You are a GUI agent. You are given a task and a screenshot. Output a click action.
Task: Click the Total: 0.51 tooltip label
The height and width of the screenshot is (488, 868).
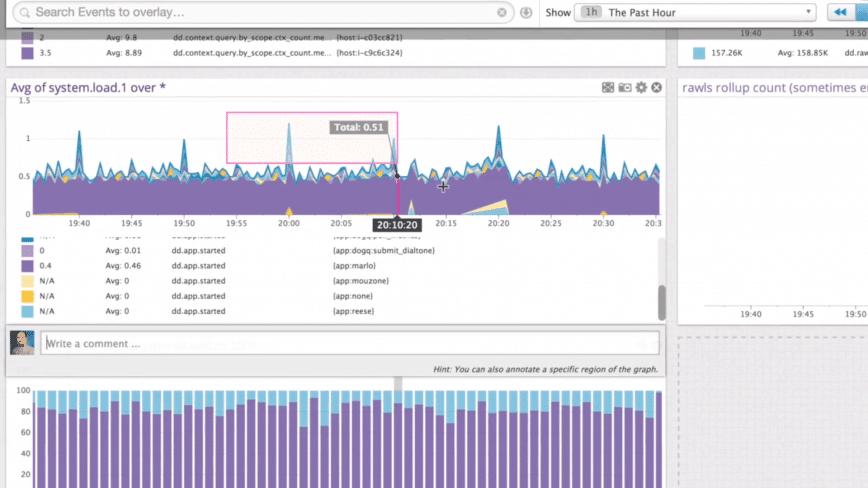click(x=358, y=127)
